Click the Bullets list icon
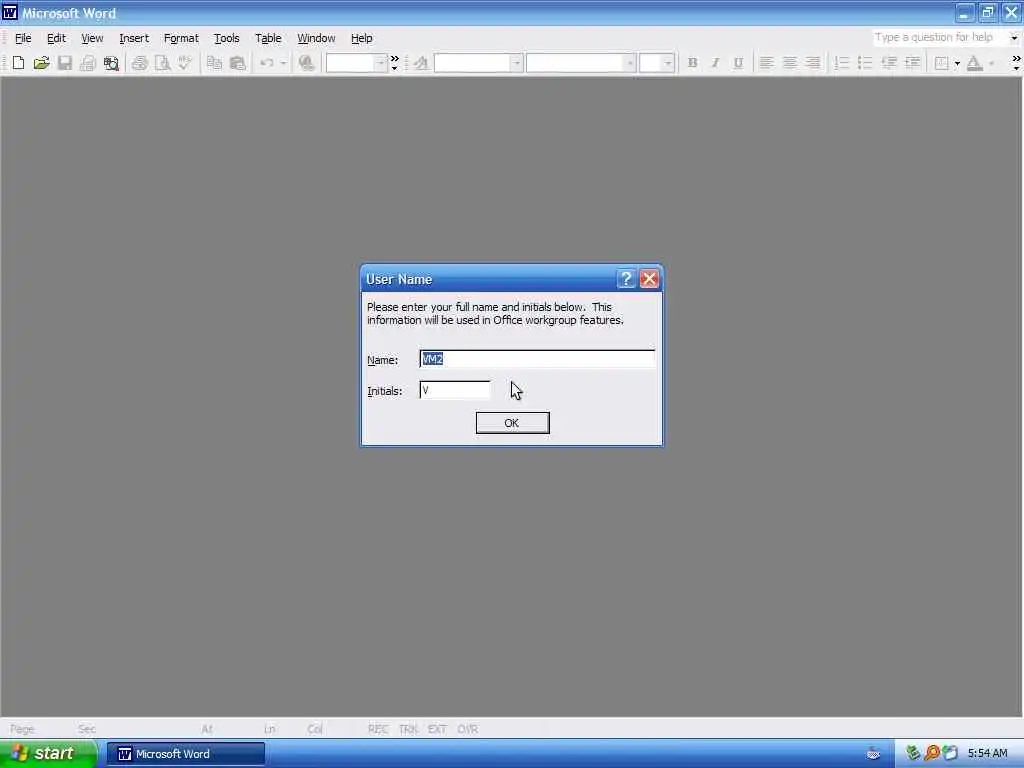This screenshot has width=1024, height=768. pyautogui.click(x=865, y=63)
